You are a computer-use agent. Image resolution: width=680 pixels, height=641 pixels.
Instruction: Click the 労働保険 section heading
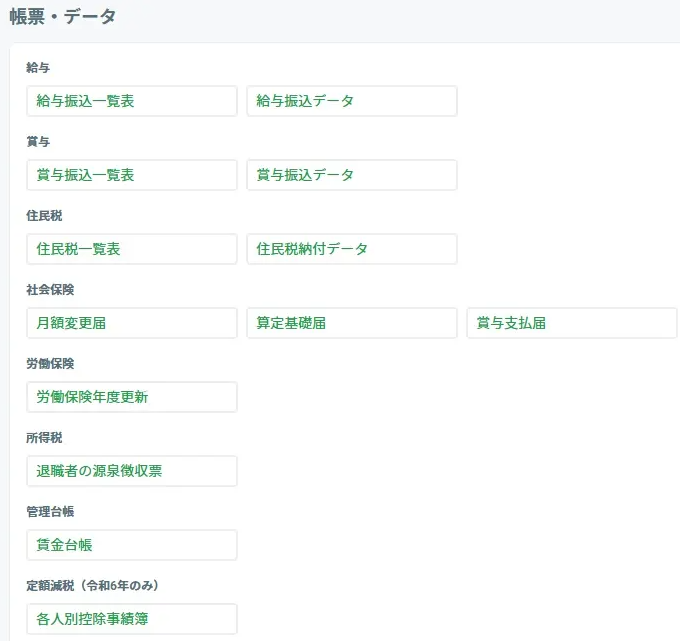[50, 364]
